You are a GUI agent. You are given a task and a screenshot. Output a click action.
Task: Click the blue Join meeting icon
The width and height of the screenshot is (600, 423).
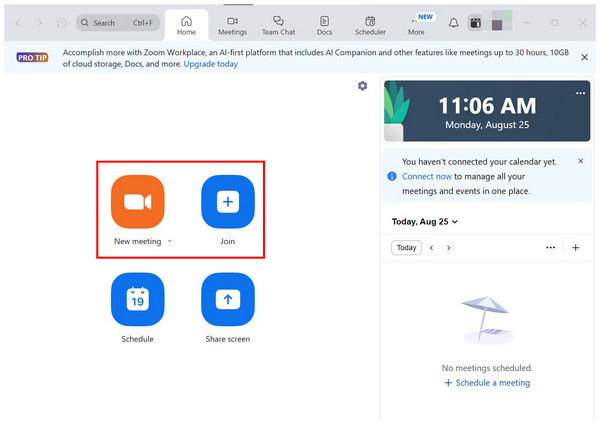(228, 202)
